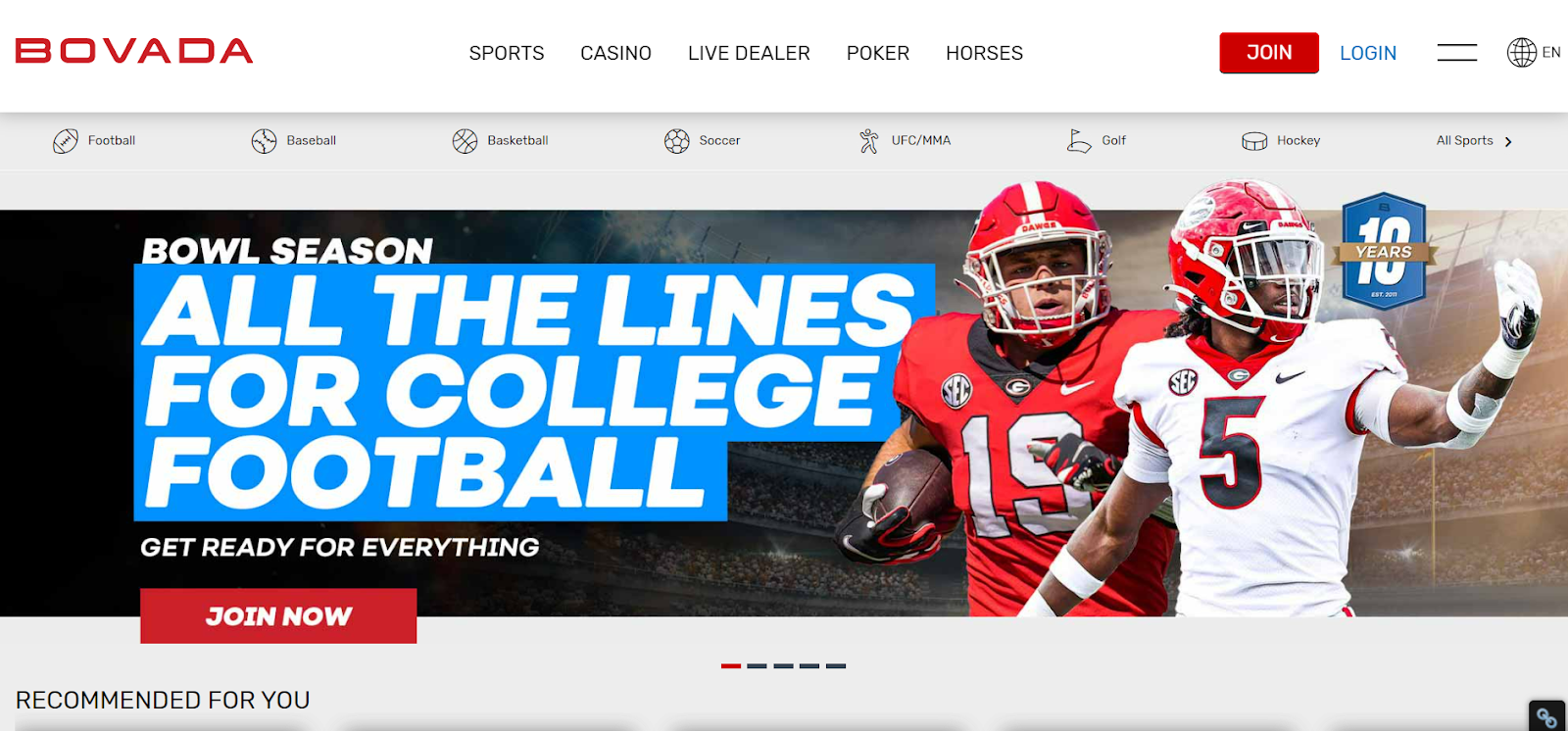Image resolution: width=1568 pixels, height=731 pixels.
Task: Open the Live Dealer section
Action: point(749,53)
